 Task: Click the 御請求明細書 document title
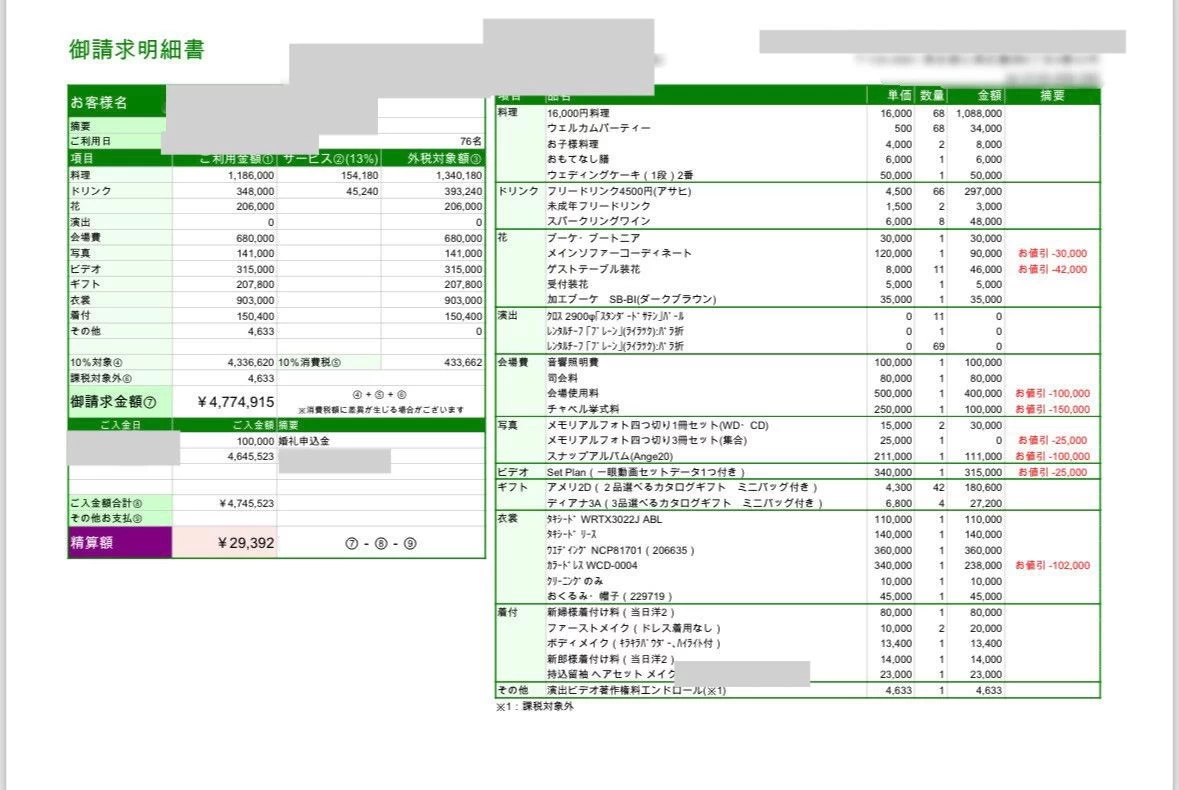pyautogui.click(x=137, y=50)
